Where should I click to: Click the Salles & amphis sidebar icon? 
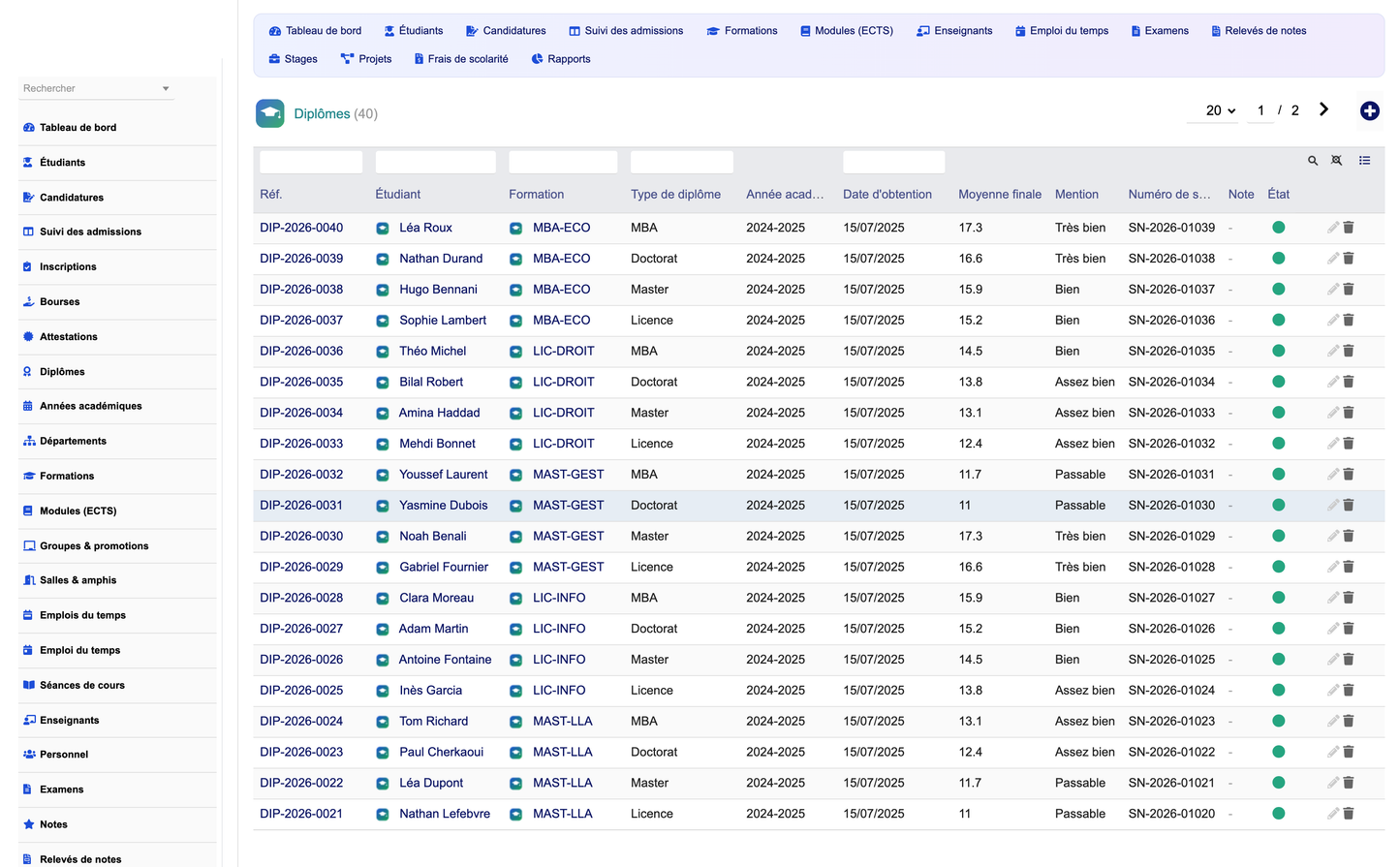(x=28, y=580)
